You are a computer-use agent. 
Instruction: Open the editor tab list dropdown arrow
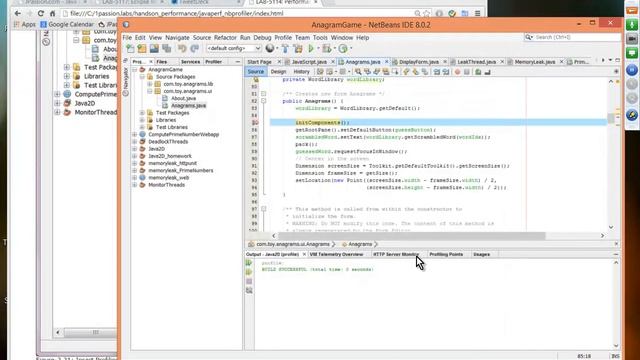pos(610,60)
